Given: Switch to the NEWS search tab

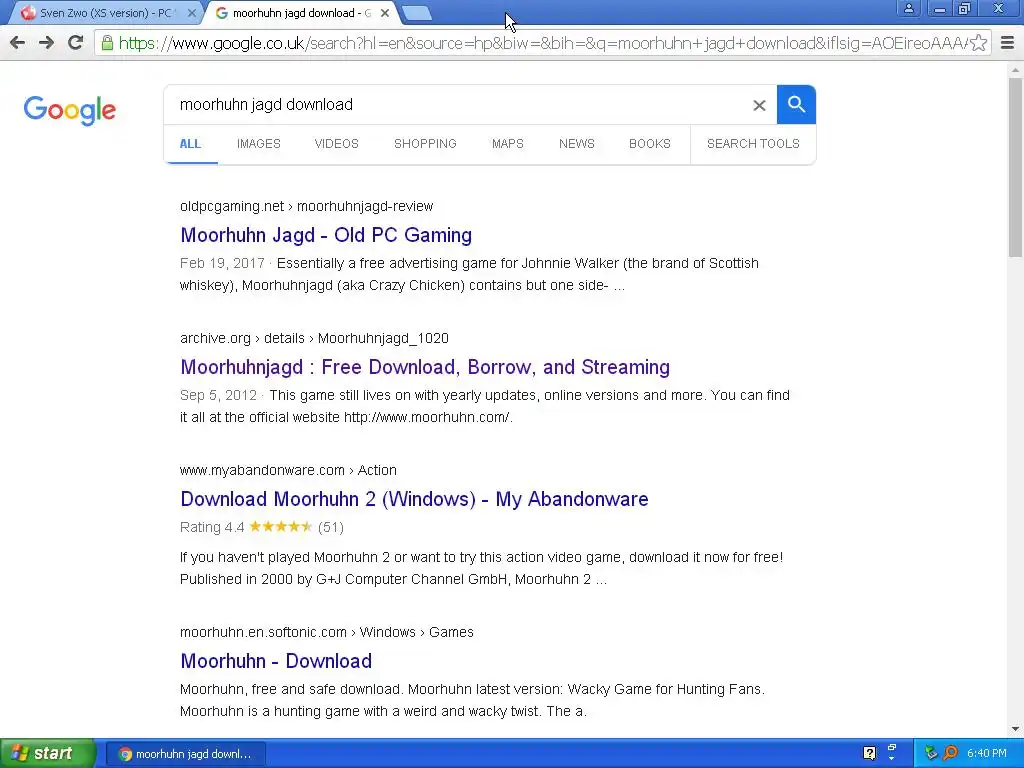Looking at the screenshot, I should 577,144.
